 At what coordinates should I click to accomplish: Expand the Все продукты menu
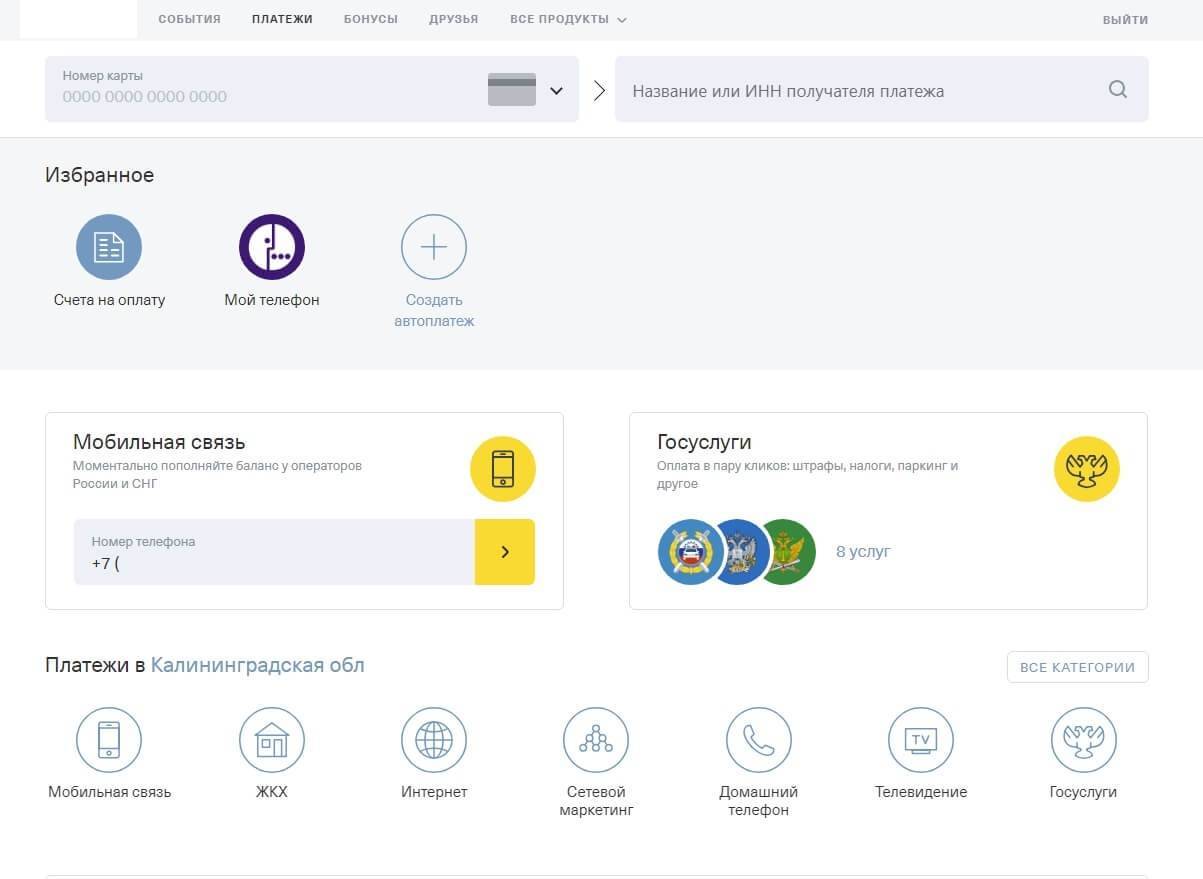tap(567, 19)
